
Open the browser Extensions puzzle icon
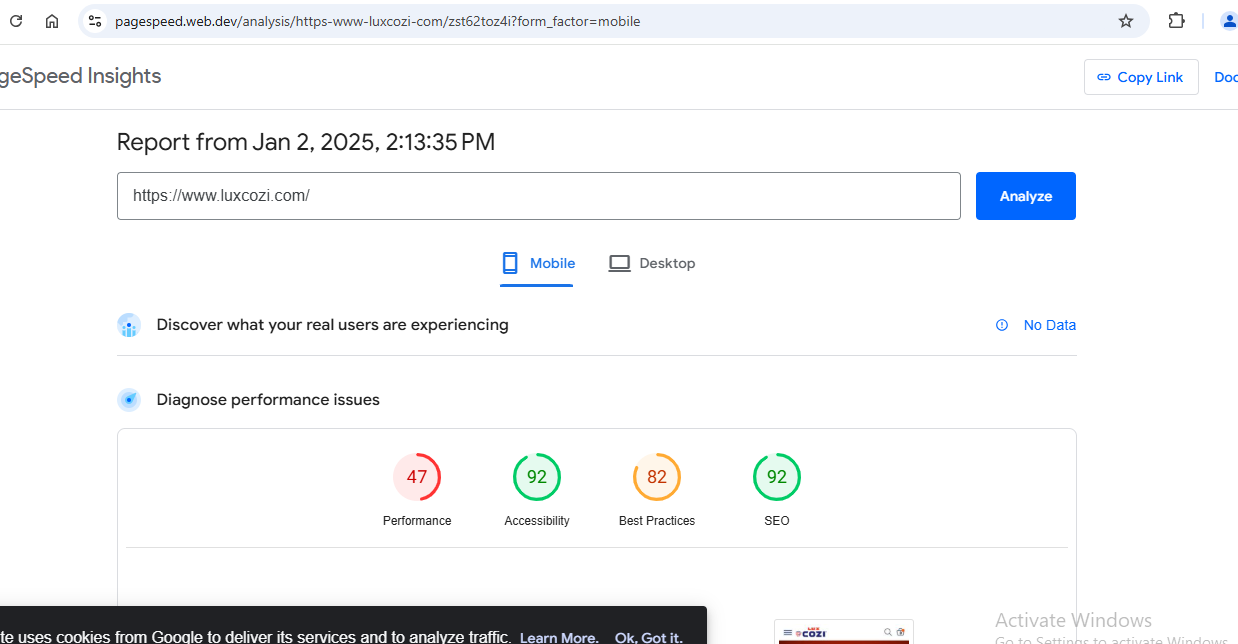[x=1177, y=21]
